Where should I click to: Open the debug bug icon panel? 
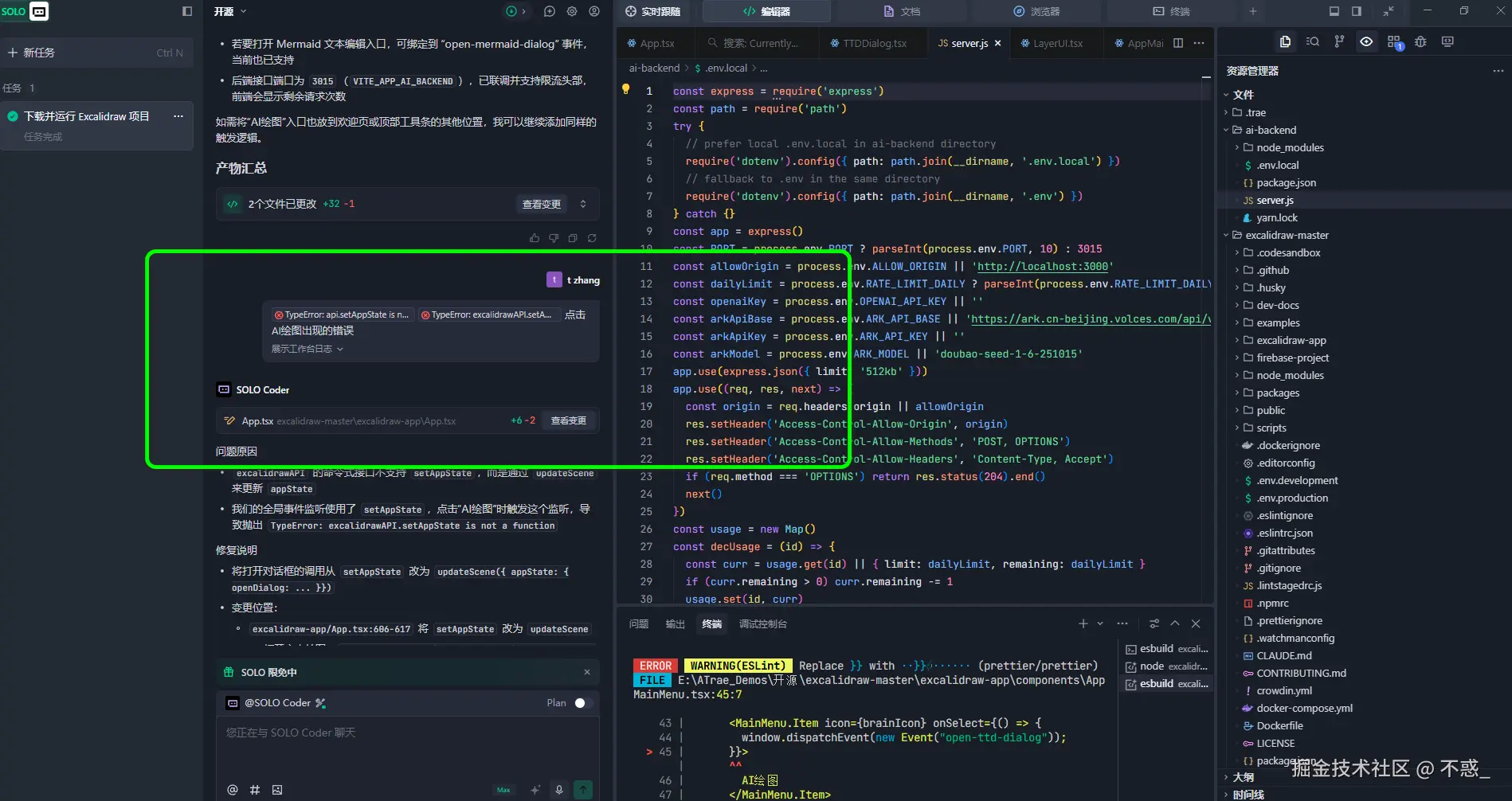(x=1420, y=41)
